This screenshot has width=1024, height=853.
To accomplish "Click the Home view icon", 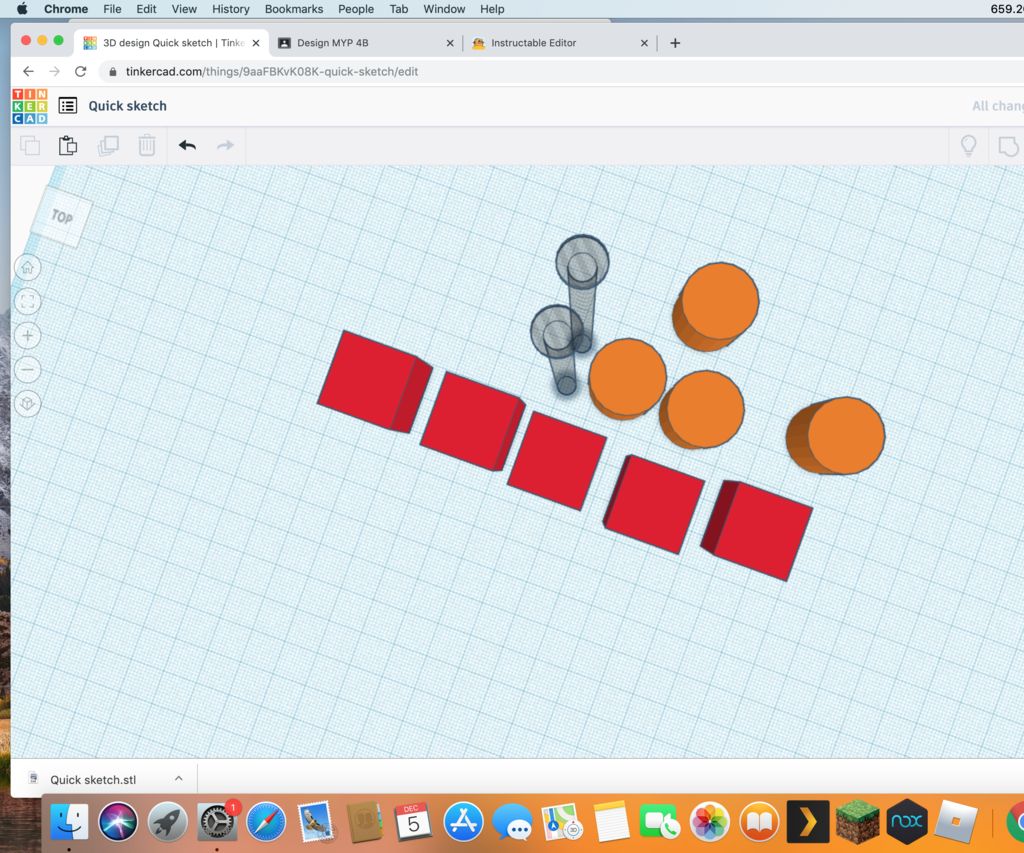I will pos(27,267).
